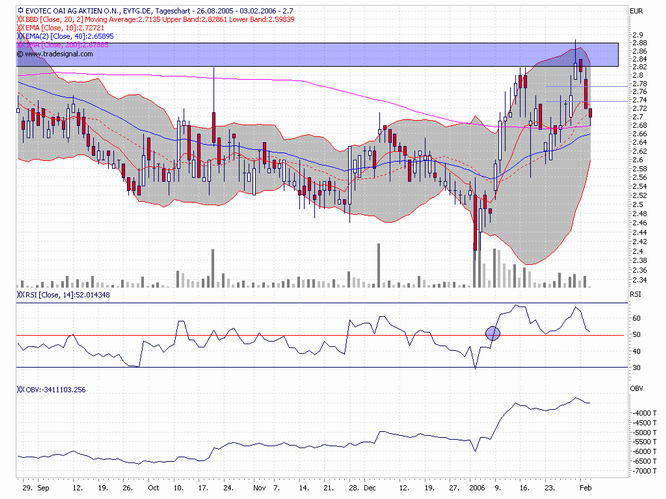Click the Nov label on date axis
The image size is (666, 499).
click(259, 488)
